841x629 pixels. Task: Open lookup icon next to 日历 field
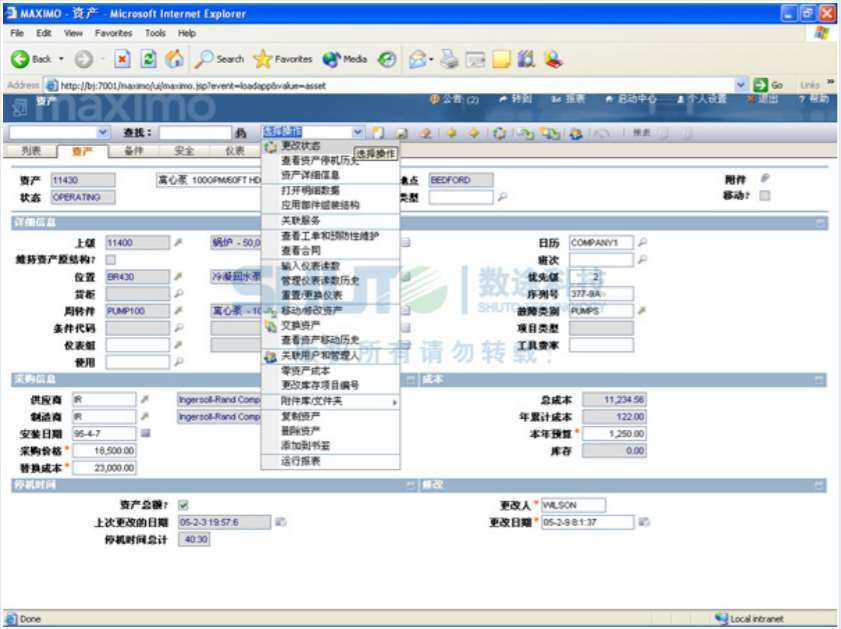pos(643,242)
